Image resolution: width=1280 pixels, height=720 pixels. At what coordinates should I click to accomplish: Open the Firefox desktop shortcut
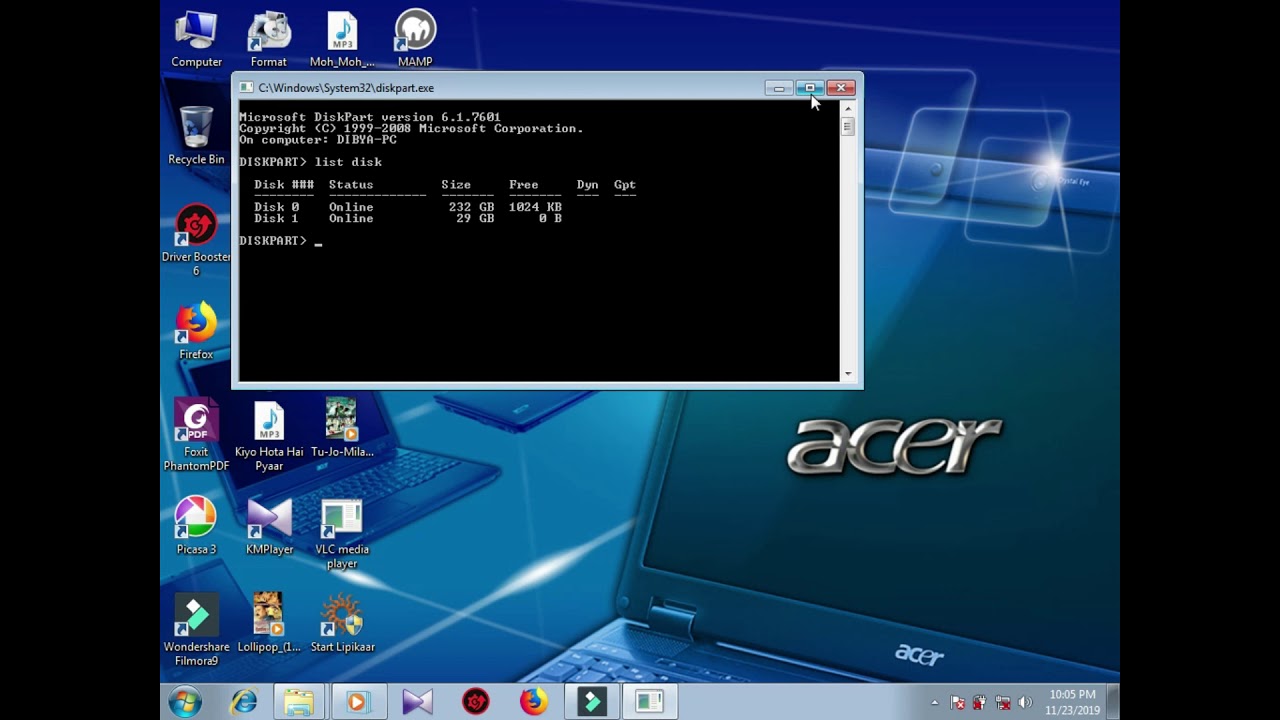coord(196,331)
